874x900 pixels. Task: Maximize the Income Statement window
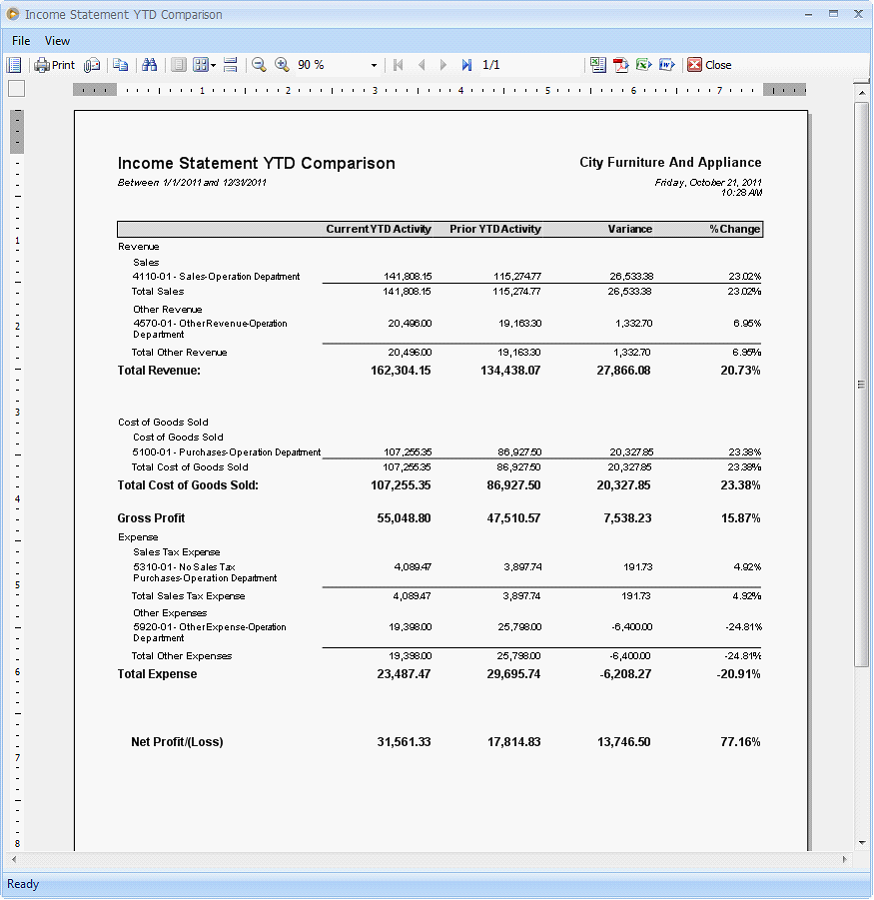[x=833, y=14]
